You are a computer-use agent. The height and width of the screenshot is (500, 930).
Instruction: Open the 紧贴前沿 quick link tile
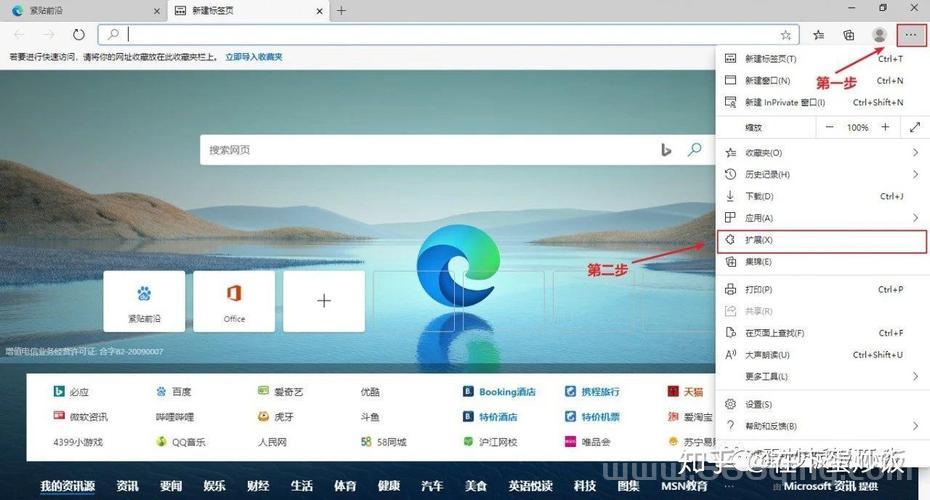point(144,301)
